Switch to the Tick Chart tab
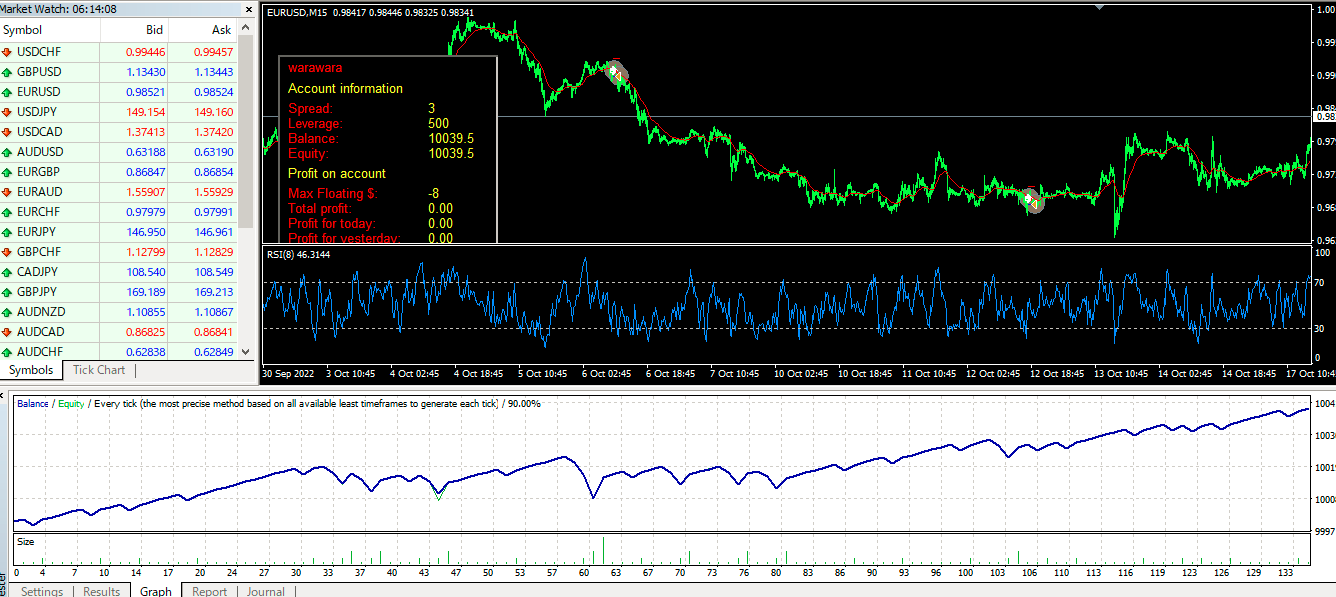The image size is (1336, 597). [99, 370]
